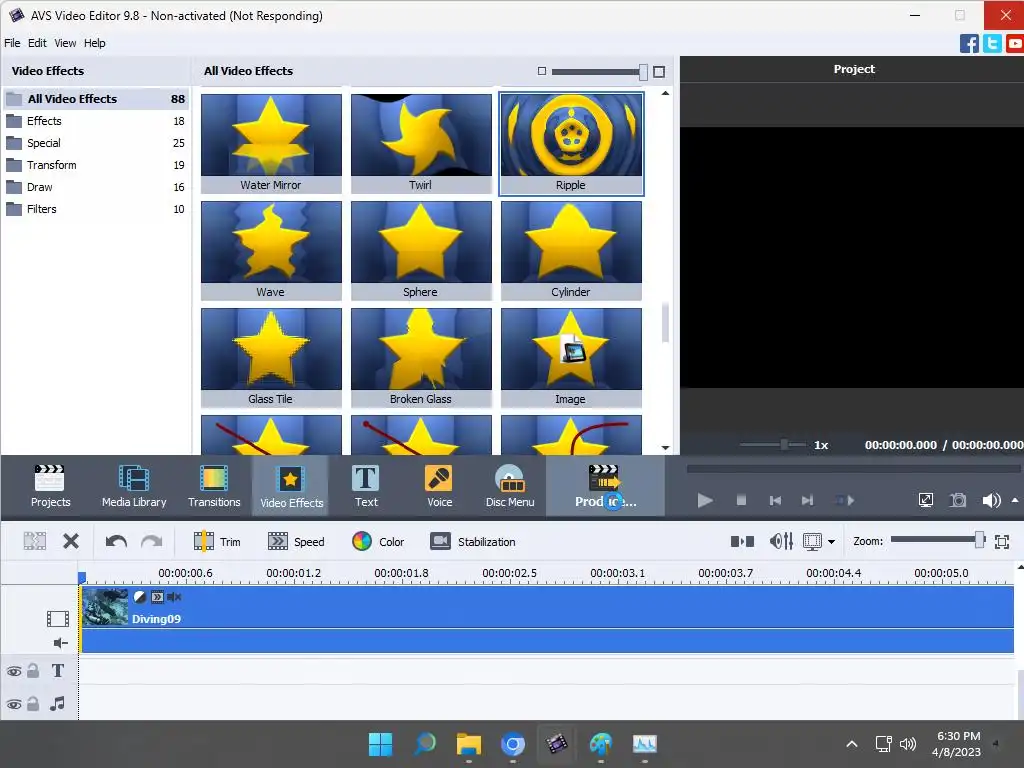Toggle text track visibility eye

(14, 671)
